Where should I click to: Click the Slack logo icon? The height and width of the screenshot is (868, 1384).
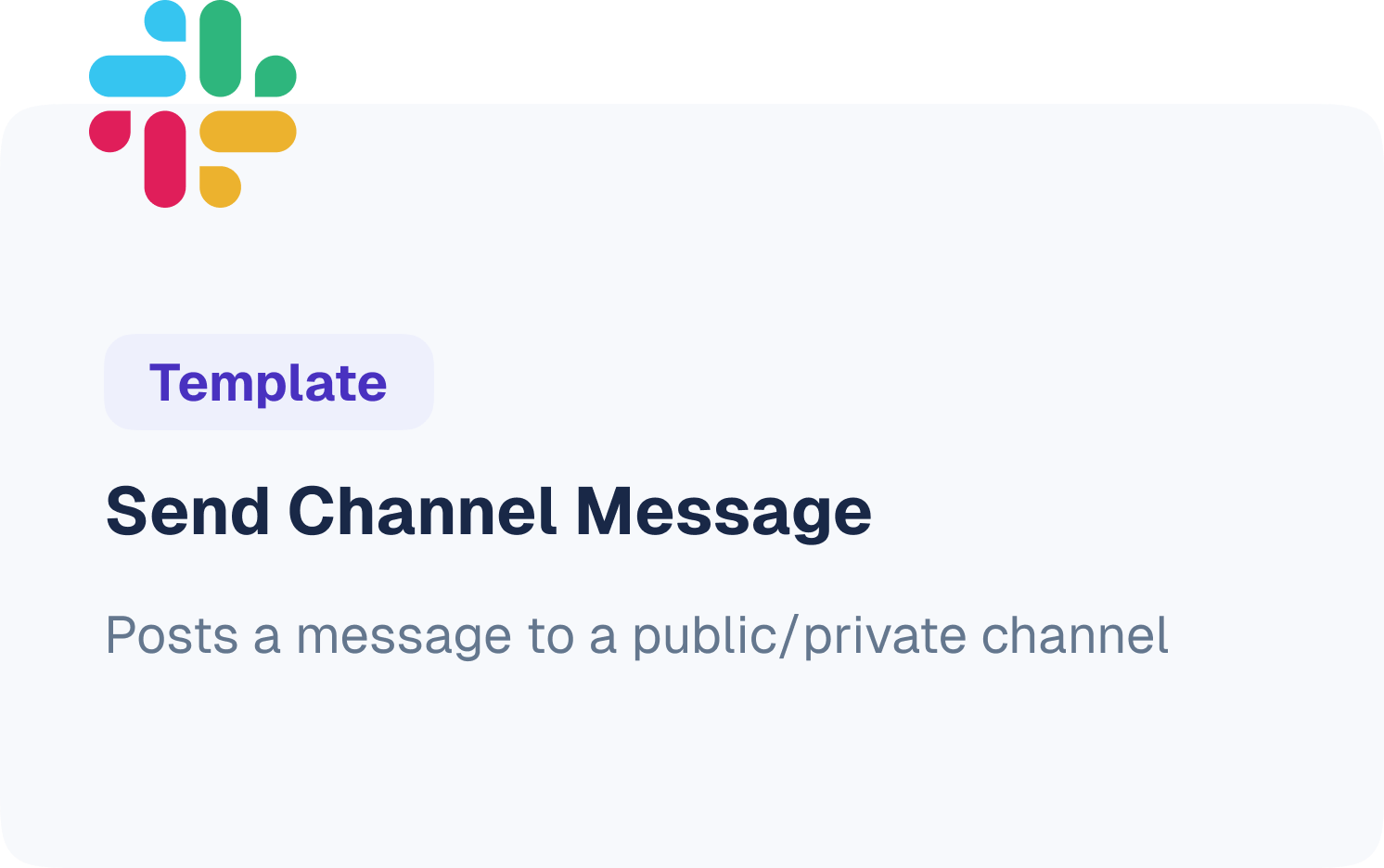point(193,104)
